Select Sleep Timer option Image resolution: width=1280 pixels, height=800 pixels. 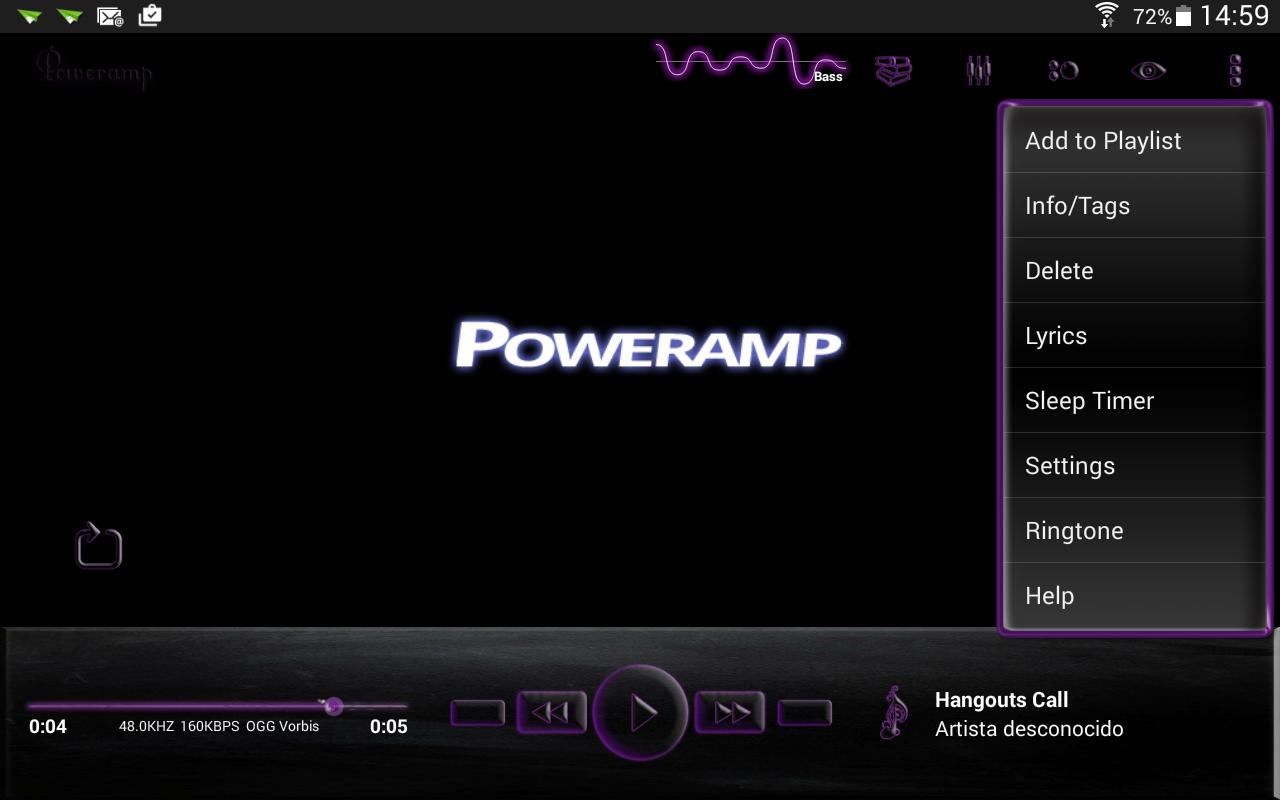coord(1135,401)
